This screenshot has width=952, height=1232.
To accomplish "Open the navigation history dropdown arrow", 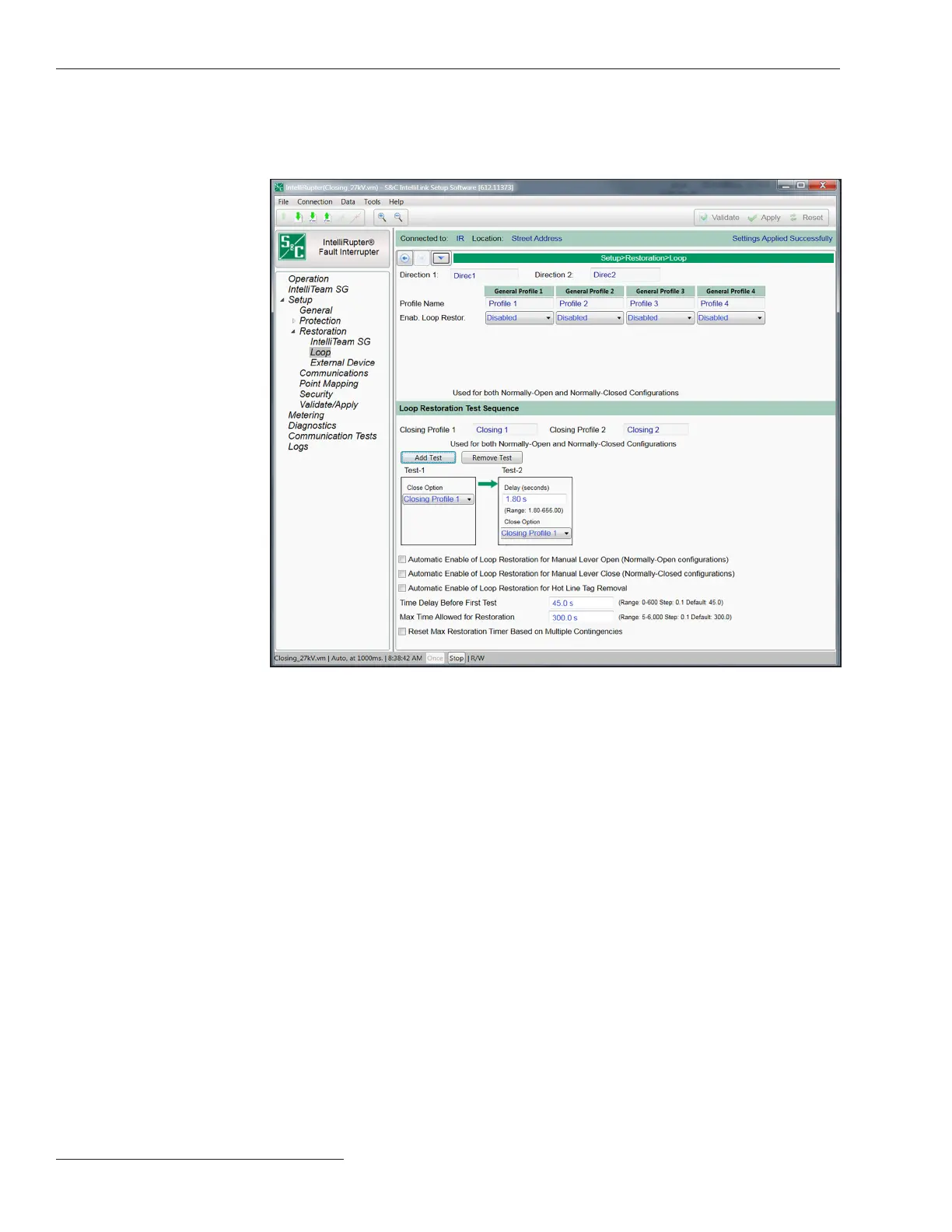I will coord(441,258).
